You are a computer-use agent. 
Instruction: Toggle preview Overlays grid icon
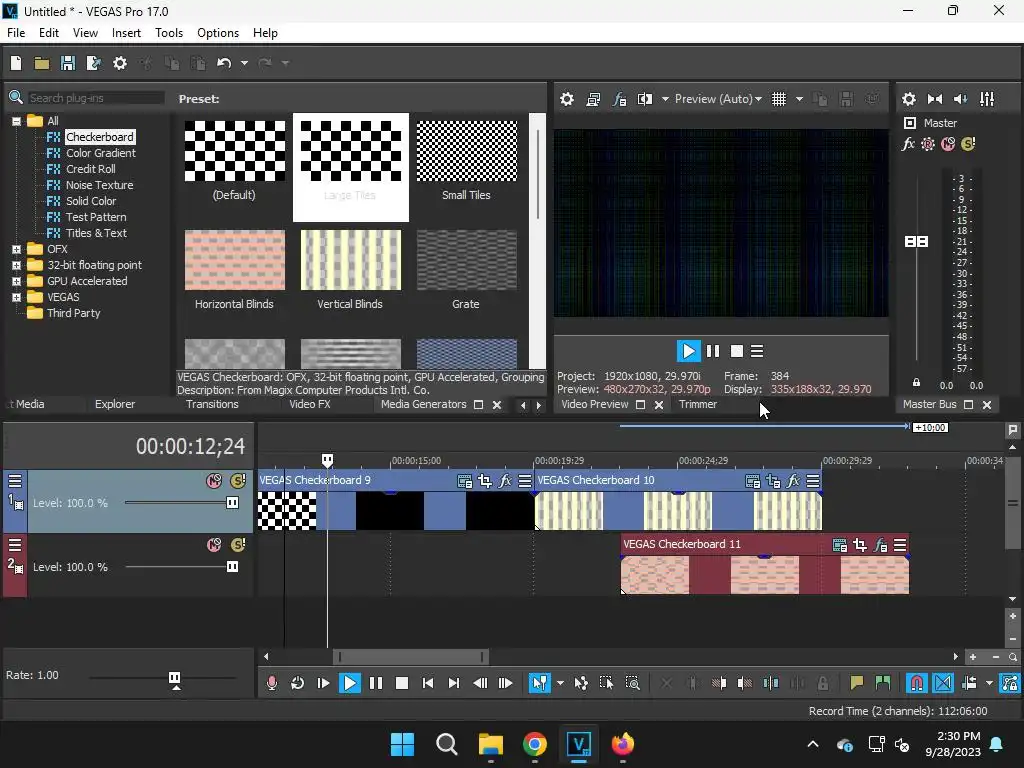[778, 99]
